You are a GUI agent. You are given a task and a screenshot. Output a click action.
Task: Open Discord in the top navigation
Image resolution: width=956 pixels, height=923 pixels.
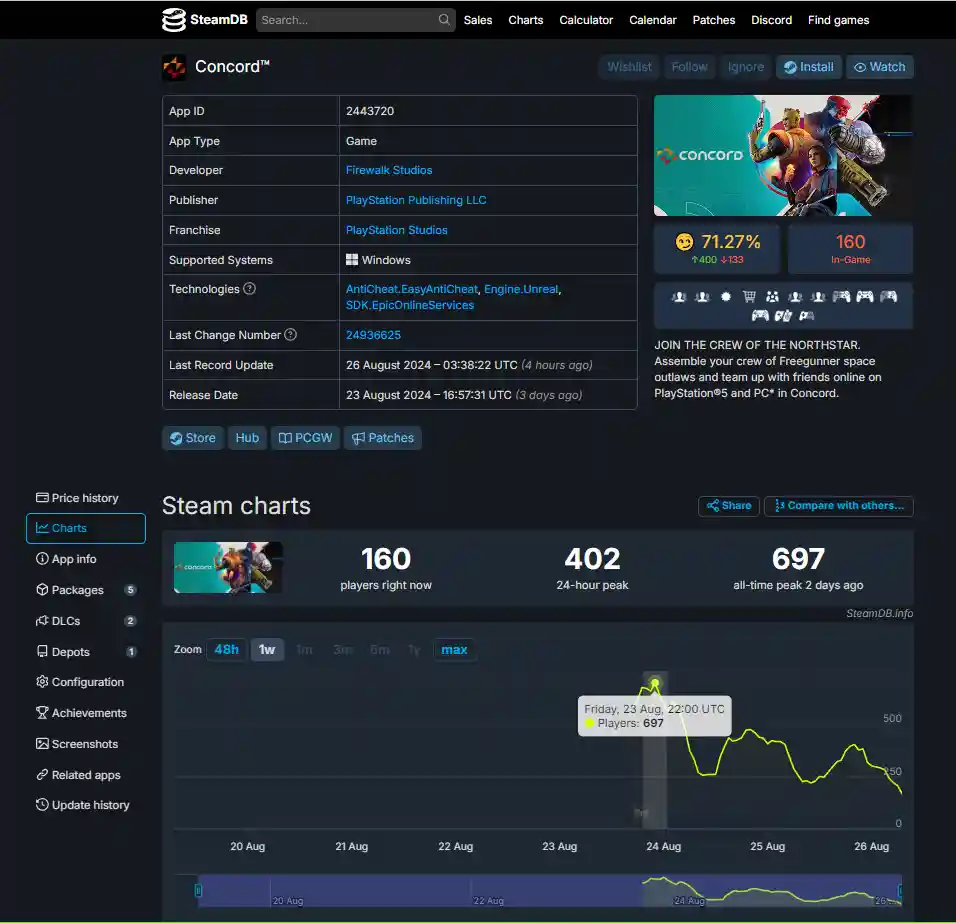tap(771, 20)
